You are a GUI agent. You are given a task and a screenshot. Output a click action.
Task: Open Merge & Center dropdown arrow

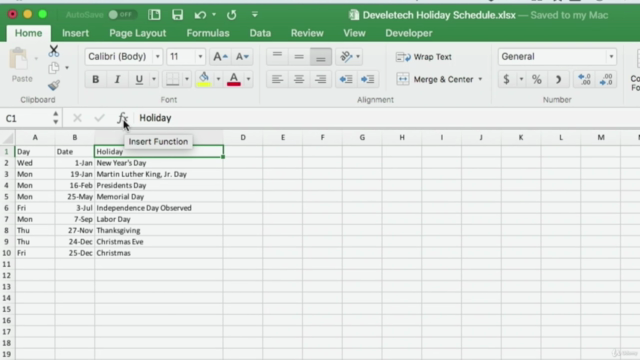[480, 79]
